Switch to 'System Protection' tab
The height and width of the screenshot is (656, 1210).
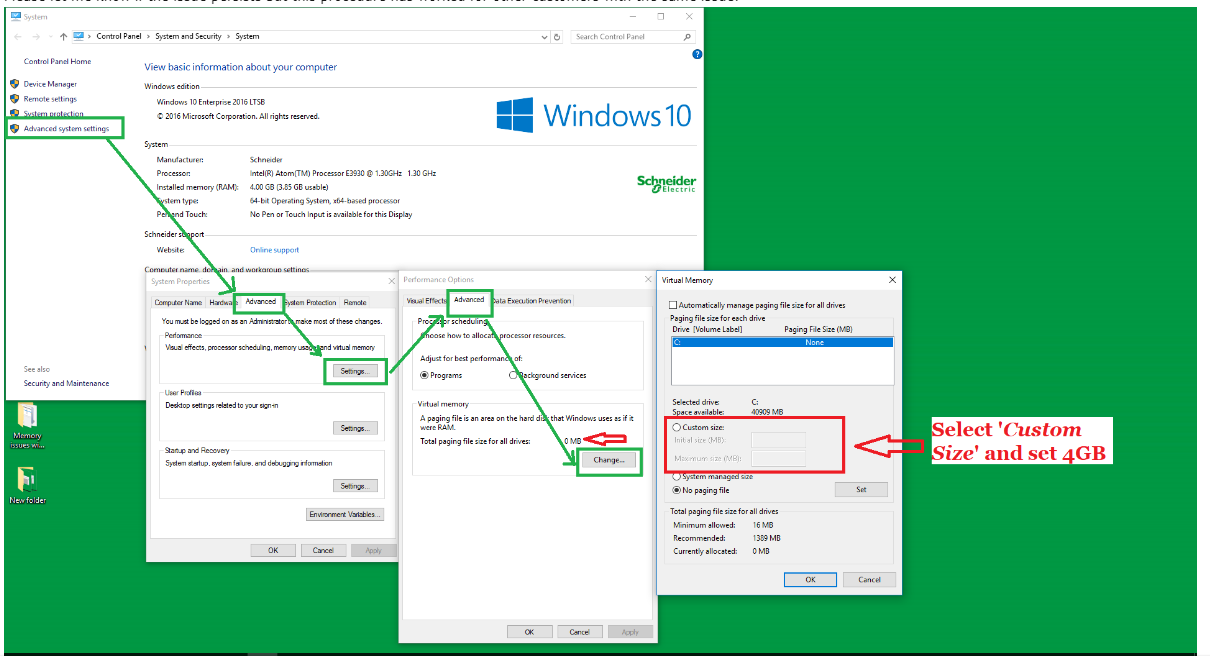[x=311, y=302]
